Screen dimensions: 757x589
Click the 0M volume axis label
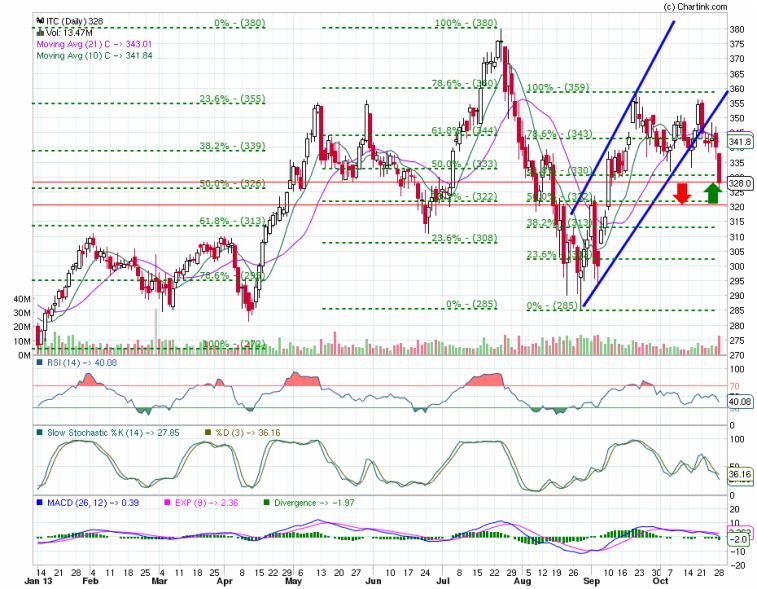(x=25, y=355)
